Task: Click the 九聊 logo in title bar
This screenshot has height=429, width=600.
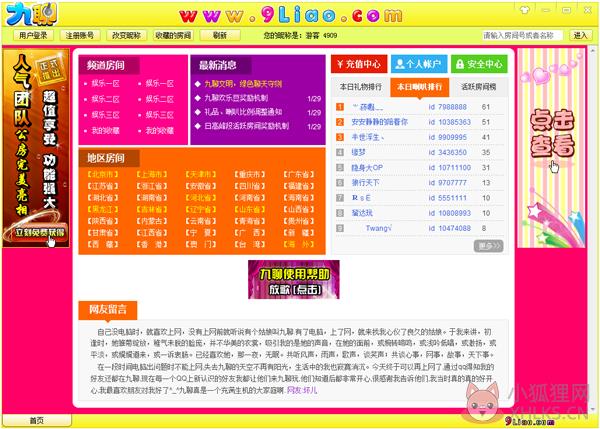Action: pyautogui.click(x=31, y=14)
